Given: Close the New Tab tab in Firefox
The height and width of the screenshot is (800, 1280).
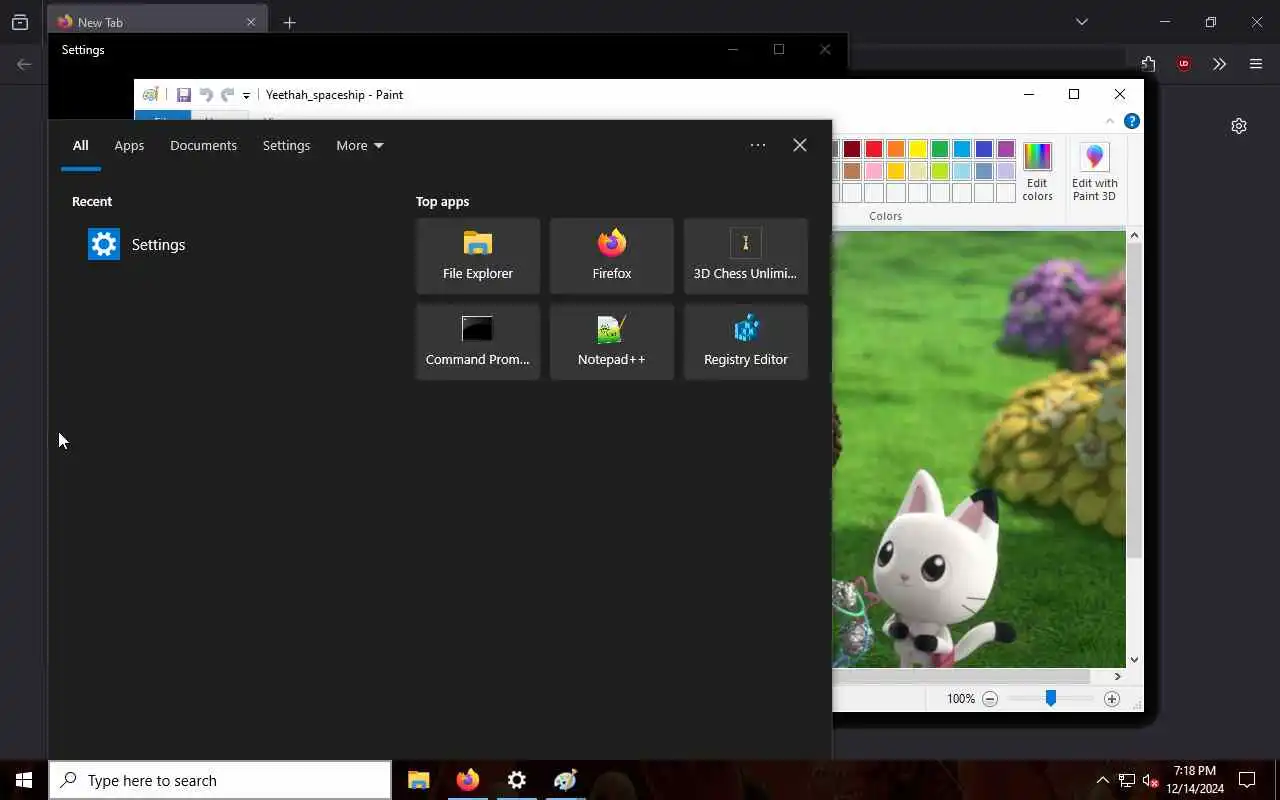Looking at the screenshot, I should [251, 22].
